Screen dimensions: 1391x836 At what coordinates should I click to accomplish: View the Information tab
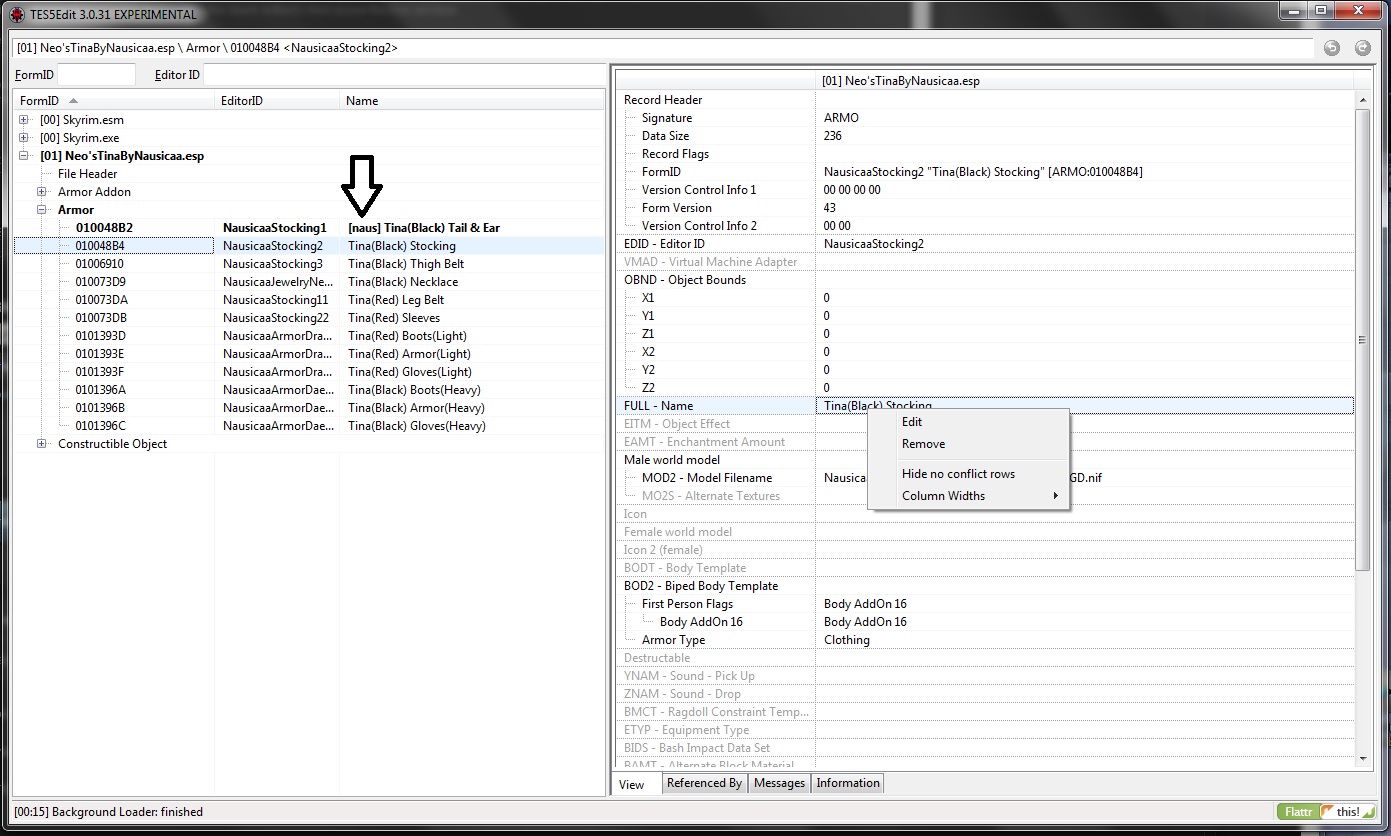point(847,783)
